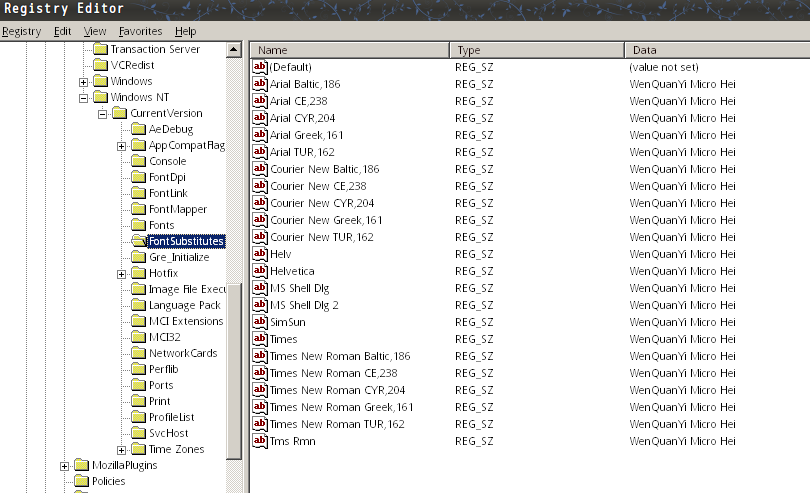Collapse the Windows NT tree node

pyautogui.click(x=83, y=98)
